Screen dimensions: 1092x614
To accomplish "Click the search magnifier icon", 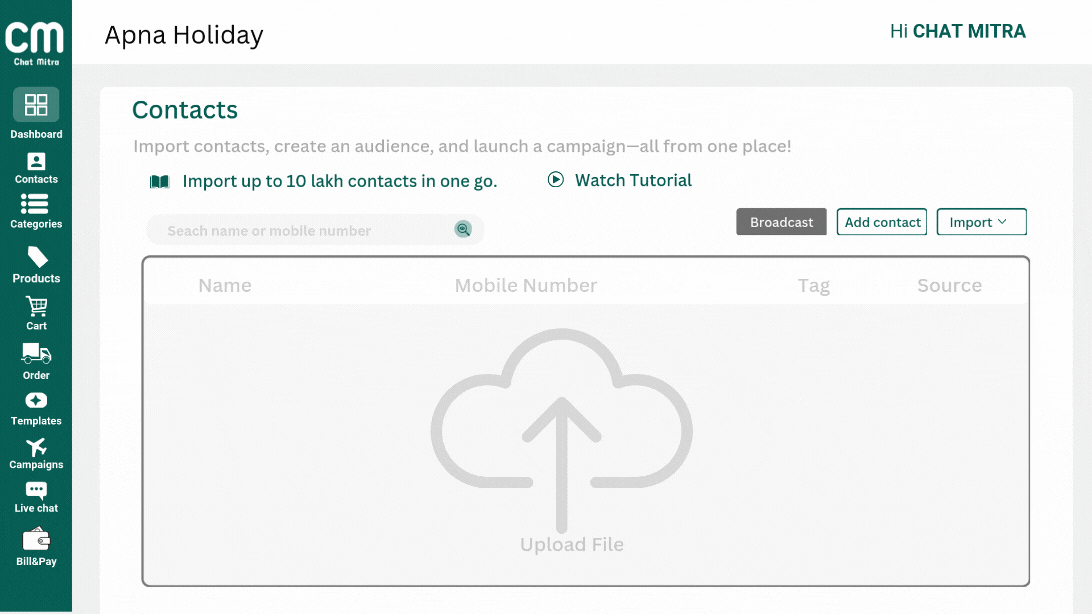I will tap(463, 230).
